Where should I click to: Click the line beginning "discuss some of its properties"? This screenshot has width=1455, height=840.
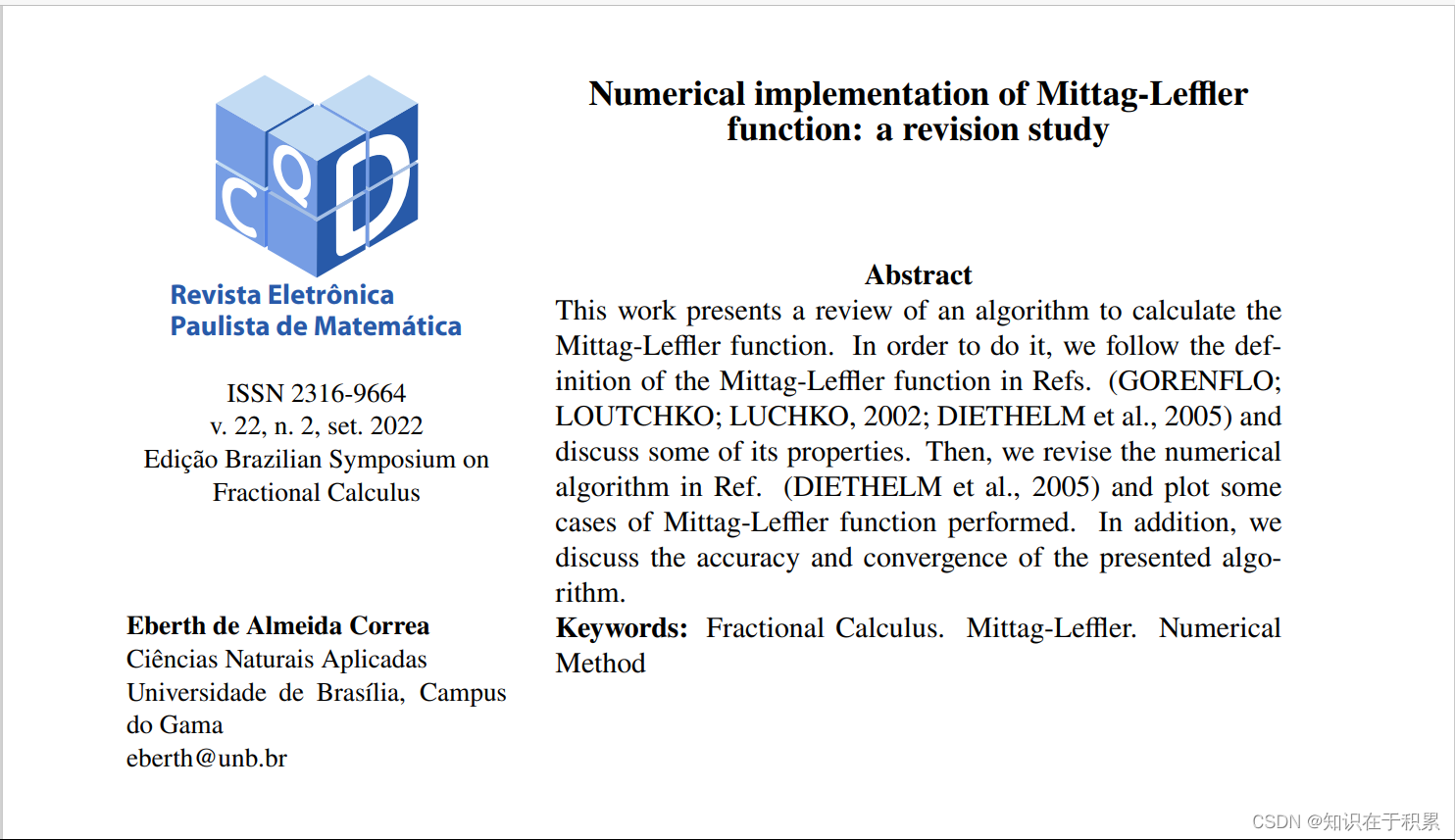(x=919, y=452)
